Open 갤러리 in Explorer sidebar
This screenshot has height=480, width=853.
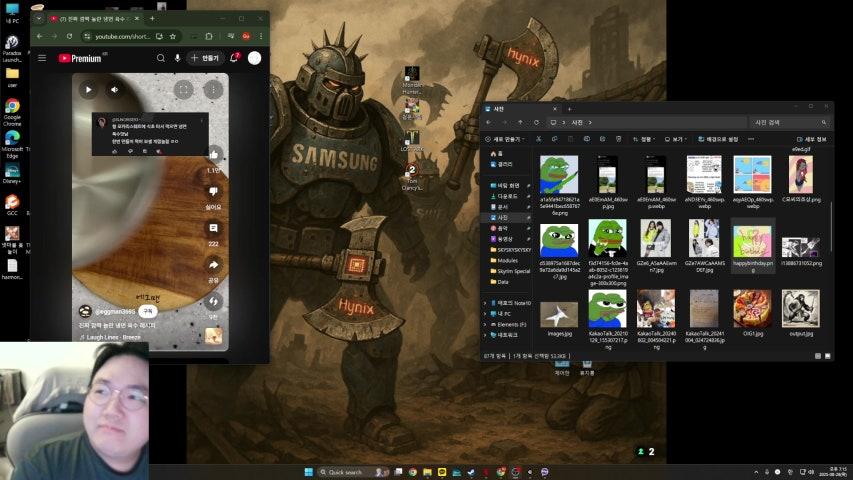tap(501, 164)
